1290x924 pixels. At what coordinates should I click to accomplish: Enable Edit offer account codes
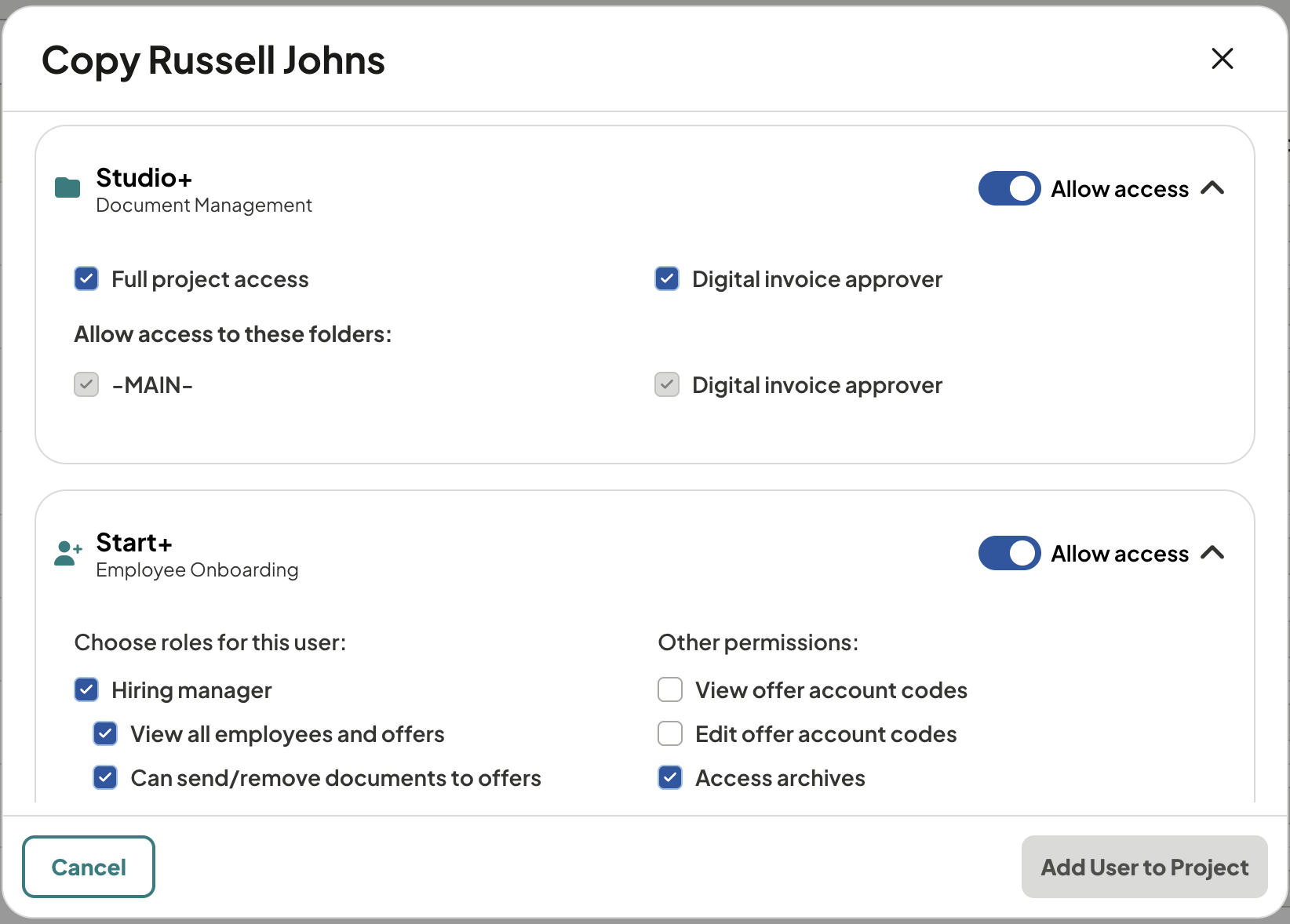coord(670,733)
